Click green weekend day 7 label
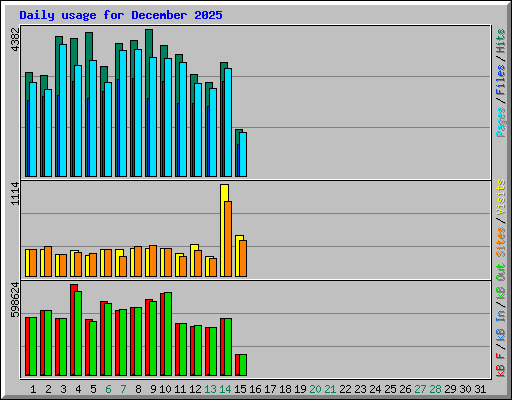Image resolution: width=512 pixels, height=400 pixels. click(x=123, y=389)
